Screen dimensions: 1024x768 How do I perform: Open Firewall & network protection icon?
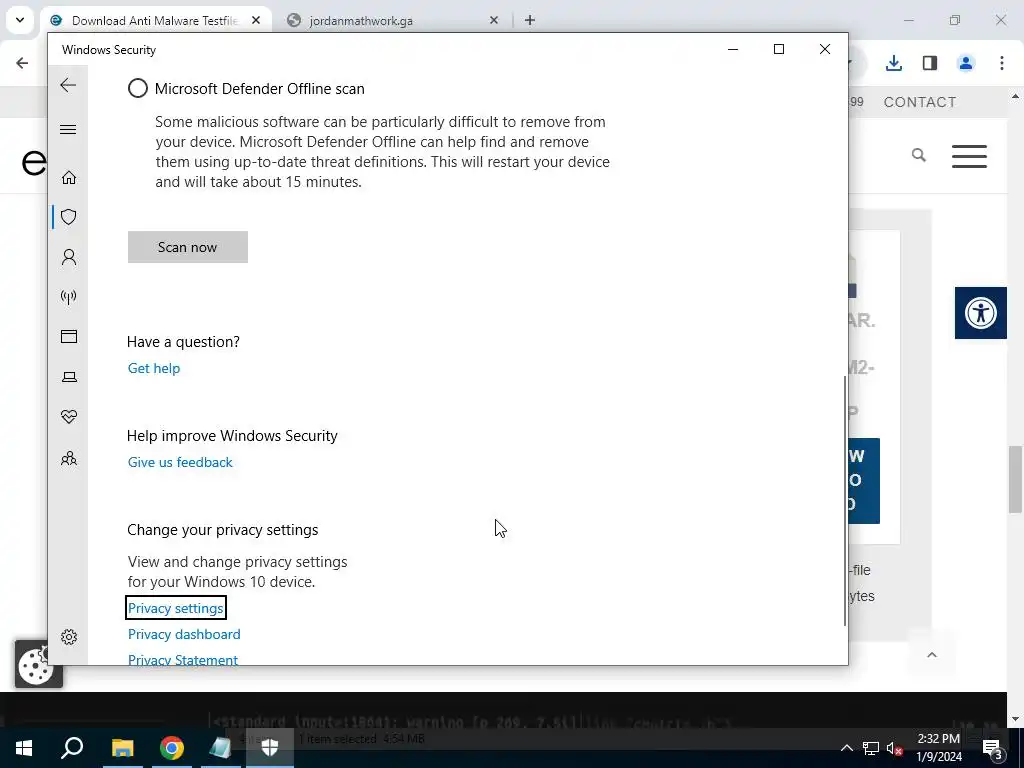pyautogui.click(x=69, y=297)
